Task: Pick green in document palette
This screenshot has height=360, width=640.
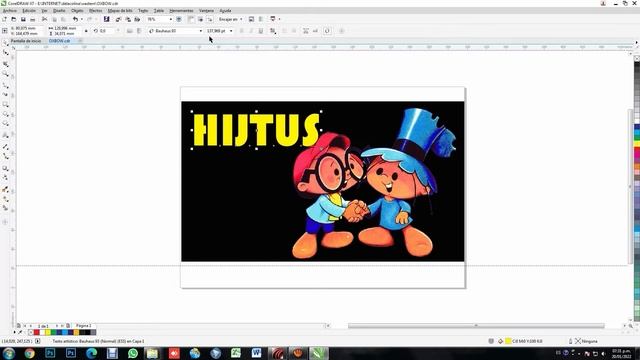Action: (53, 333)
